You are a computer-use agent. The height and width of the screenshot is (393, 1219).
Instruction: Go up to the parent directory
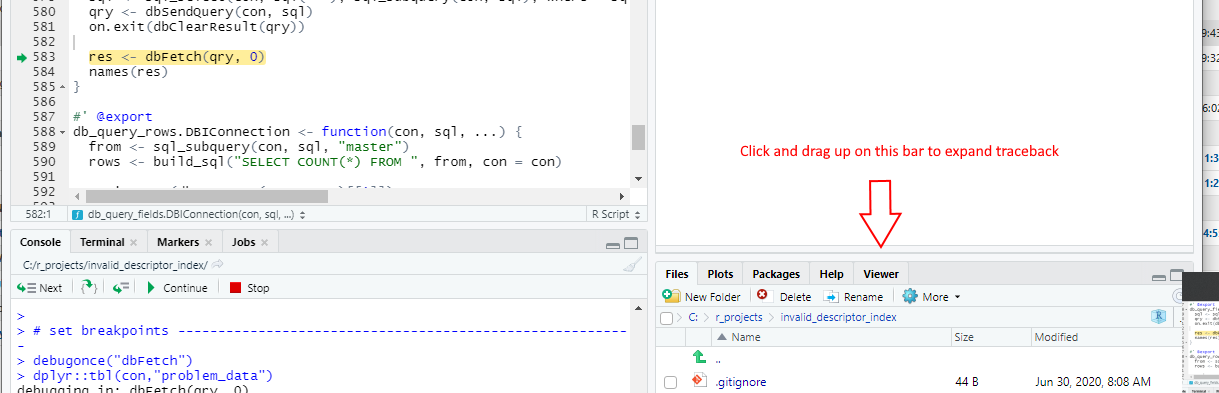[x=700, y=357]
